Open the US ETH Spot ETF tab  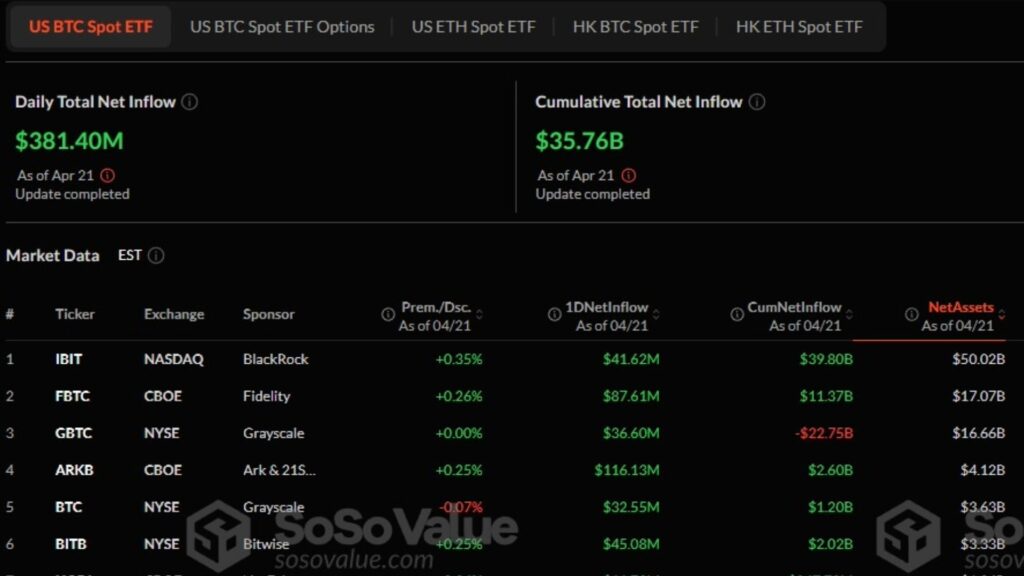(473, 27)
